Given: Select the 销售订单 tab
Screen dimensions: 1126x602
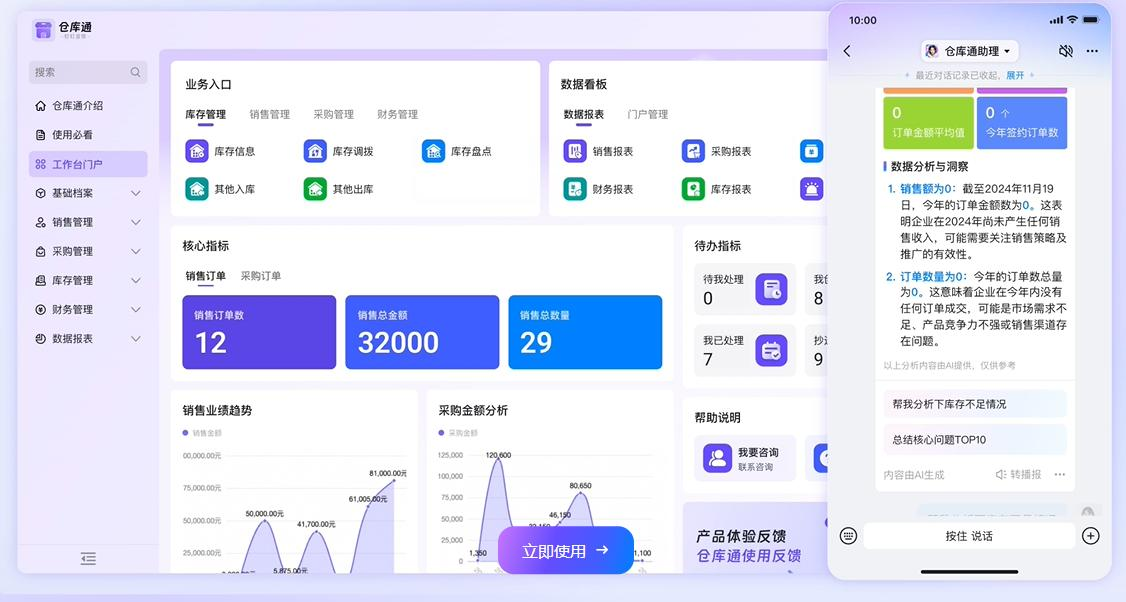Looking at the screenshot, I should pyautogui.click(x=205, y=276).
